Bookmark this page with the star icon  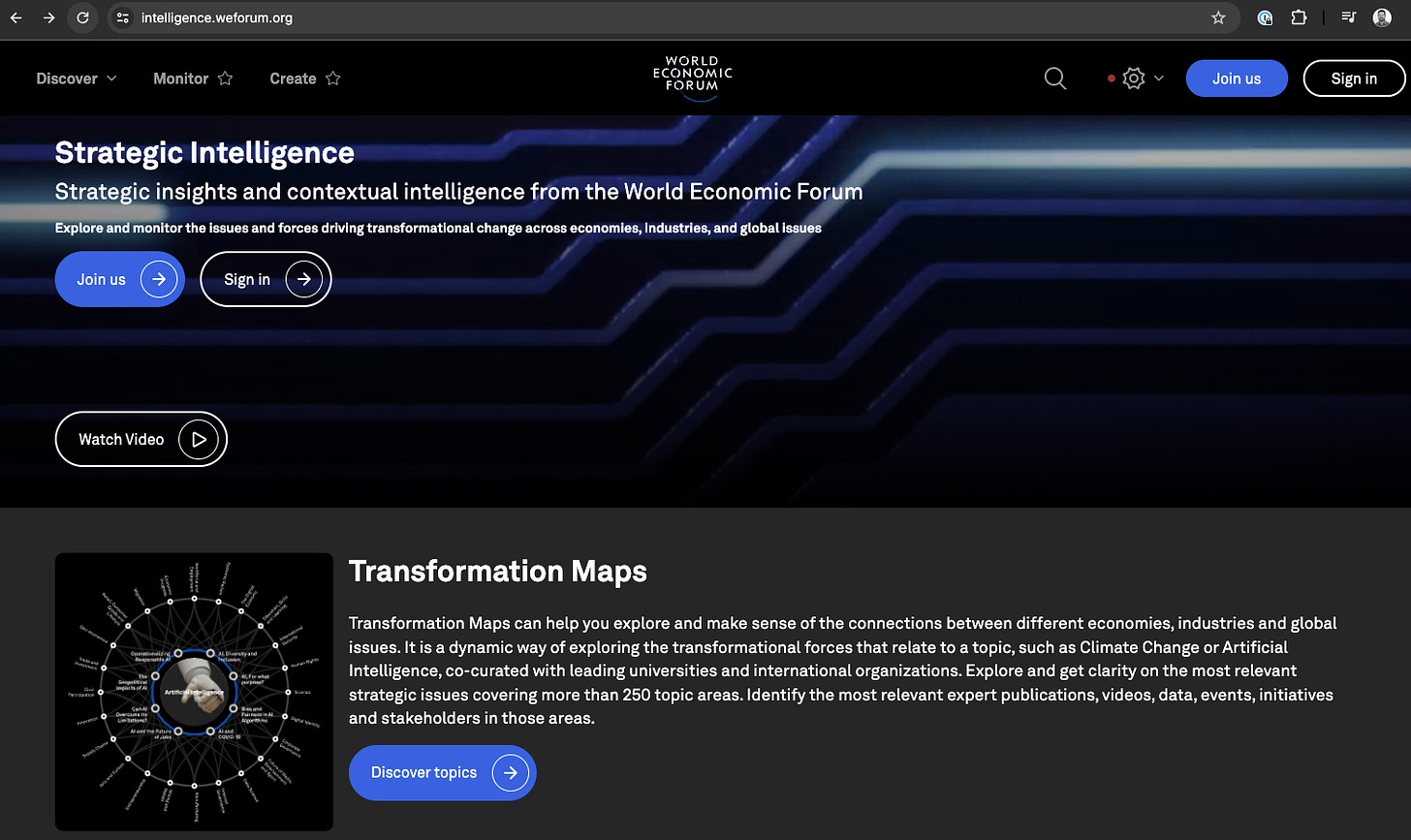coord(1218,17)
